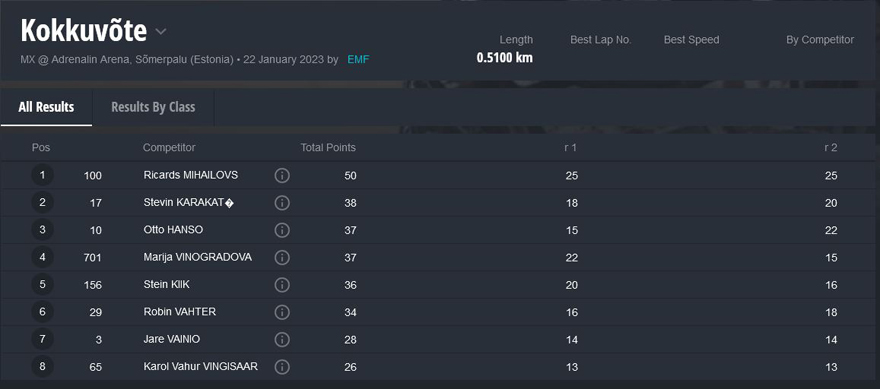Show info for Stein KIIK
The height and width of the screenshot is (389, 880).
(x=282, y=285)
